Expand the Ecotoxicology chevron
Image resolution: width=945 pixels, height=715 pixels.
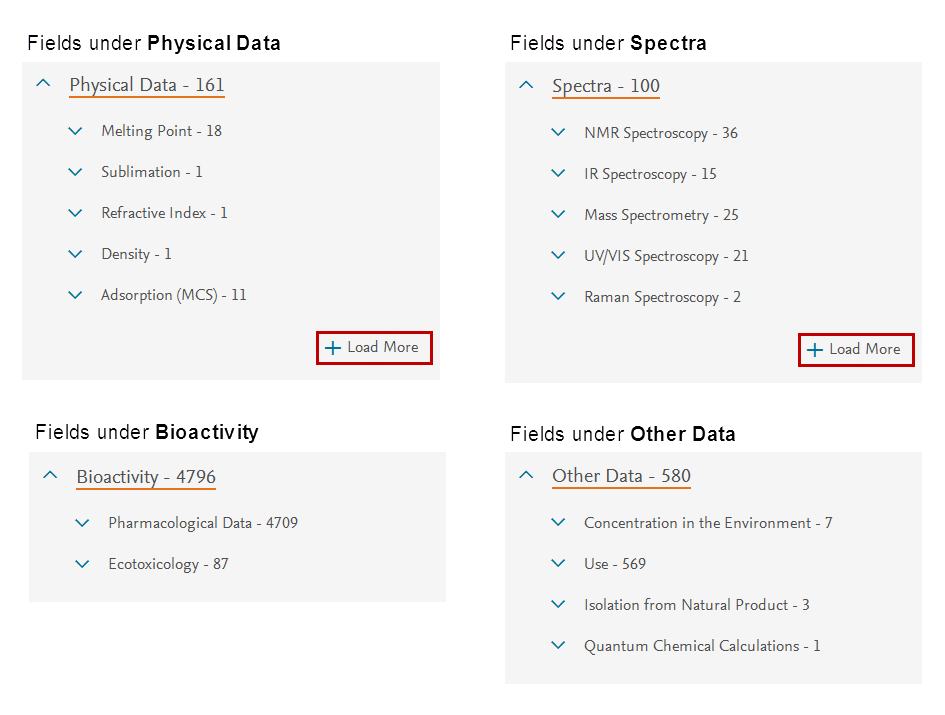82,564
